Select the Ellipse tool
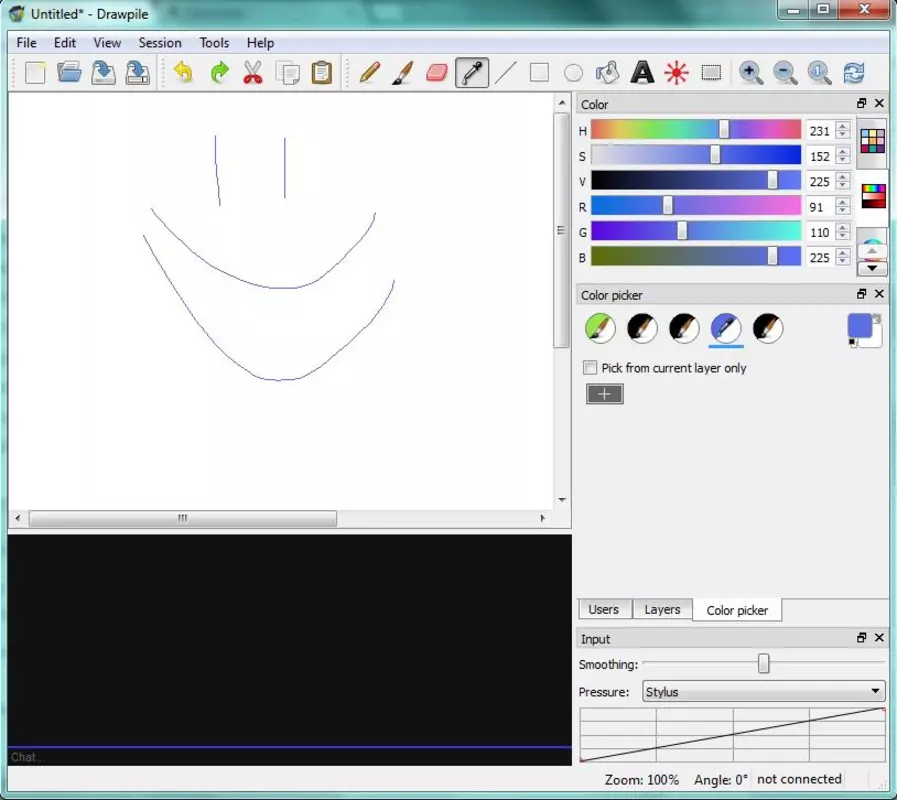This screenshot has width=897, height=800. 573,73
